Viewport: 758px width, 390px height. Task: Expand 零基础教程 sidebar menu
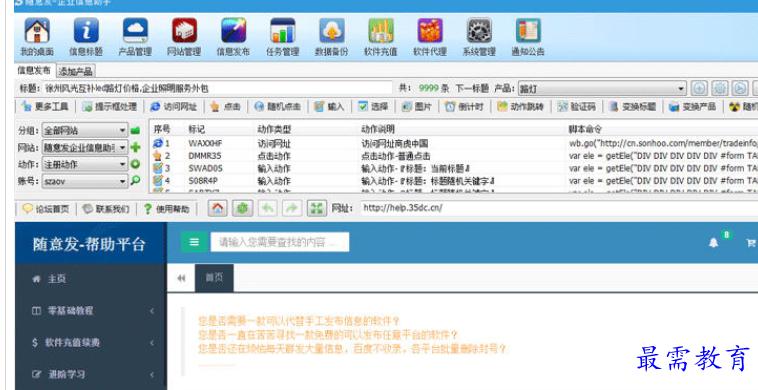pos(91,310)
